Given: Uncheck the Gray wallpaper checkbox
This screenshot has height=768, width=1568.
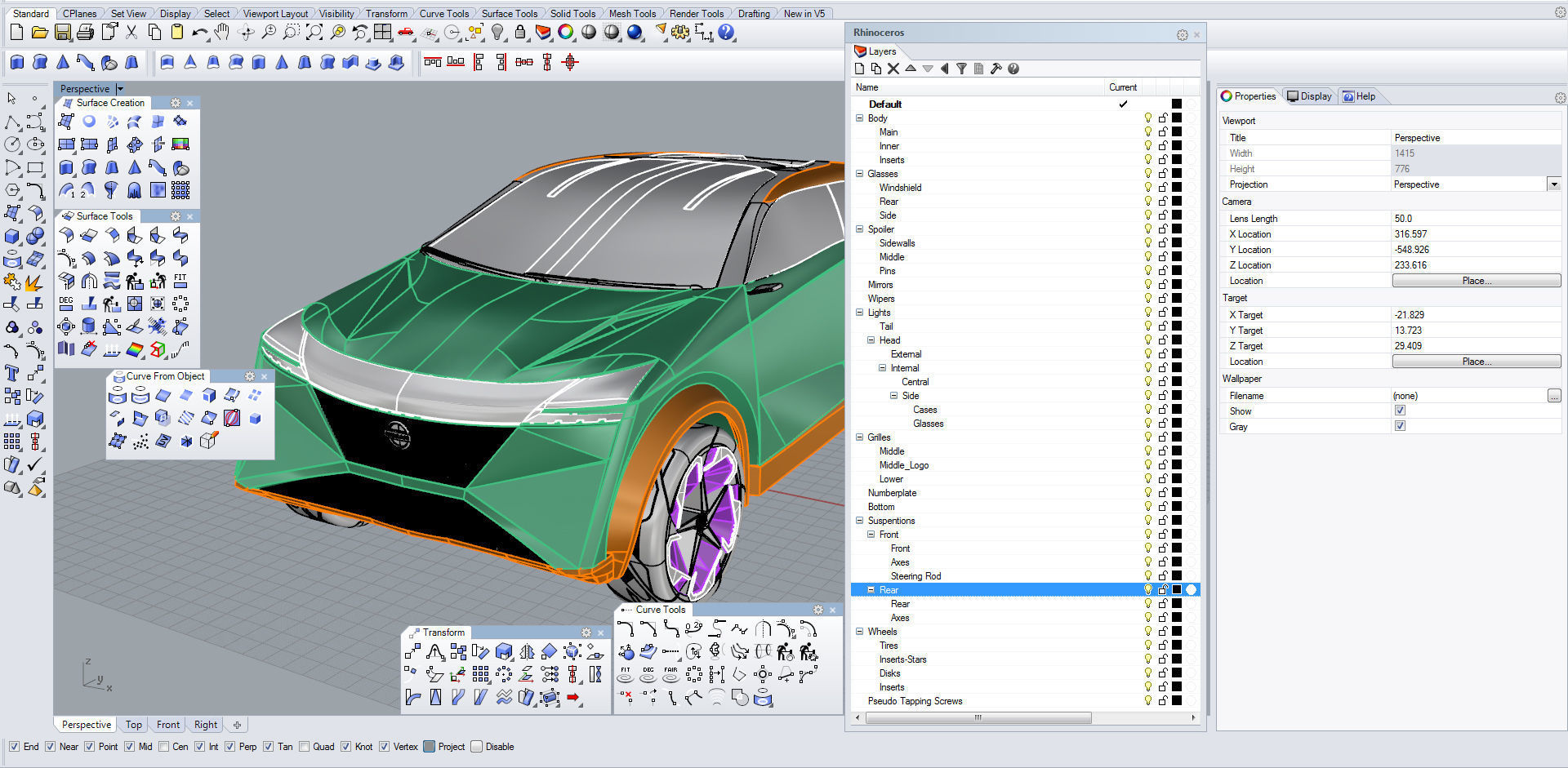Looking at the screenshot, I should [1400, 426].
